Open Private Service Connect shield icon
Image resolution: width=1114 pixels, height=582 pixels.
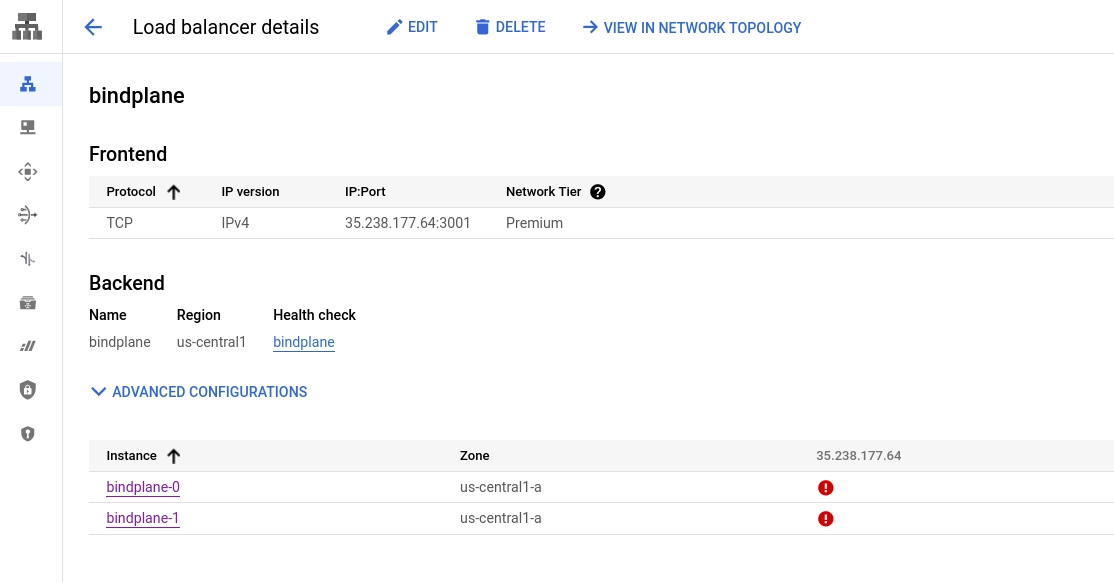click(x=28, y=389)
